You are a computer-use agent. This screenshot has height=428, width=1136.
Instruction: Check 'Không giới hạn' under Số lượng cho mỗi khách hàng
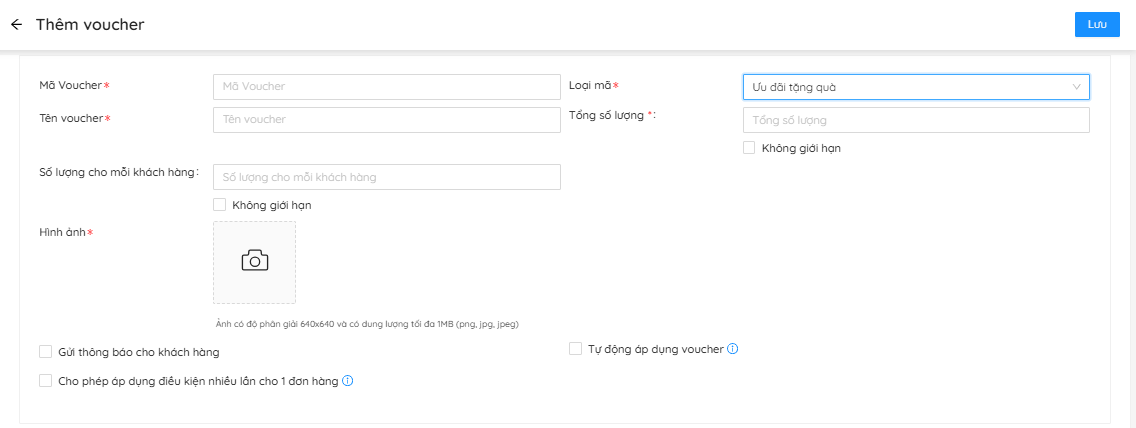coord(219,205)
